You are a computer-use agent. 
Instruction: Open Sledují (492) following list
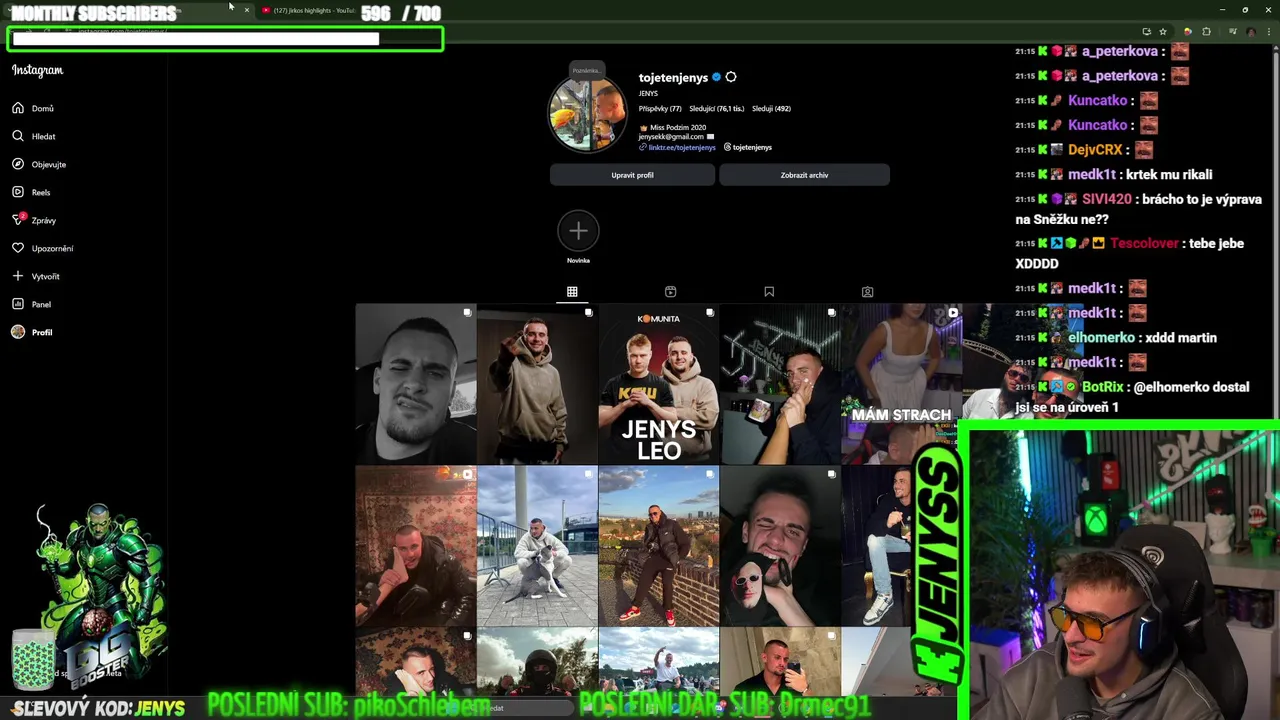[x=771, y=108]
